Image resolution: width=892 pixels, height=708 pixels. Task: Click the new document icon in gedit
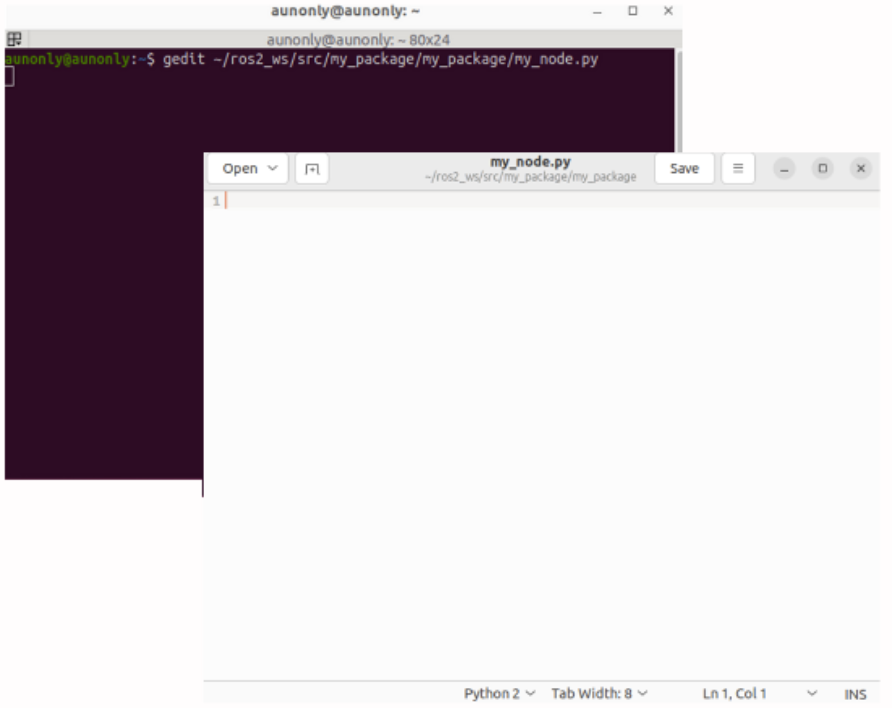[x=312, y=169]
